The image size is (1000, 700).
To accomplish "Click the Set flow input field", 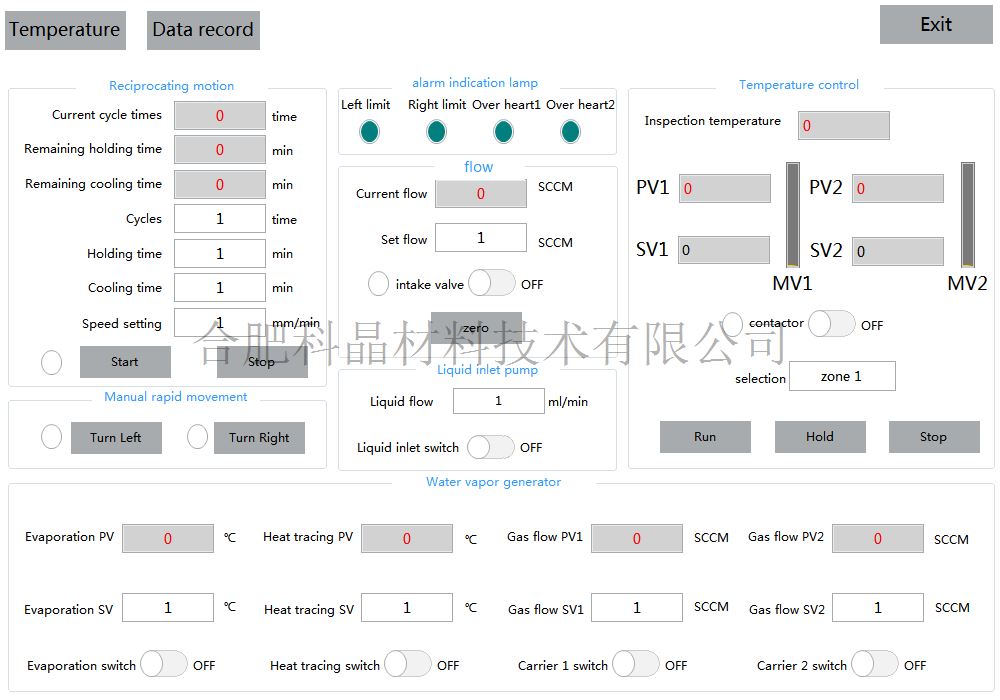I will pos(481,238).
